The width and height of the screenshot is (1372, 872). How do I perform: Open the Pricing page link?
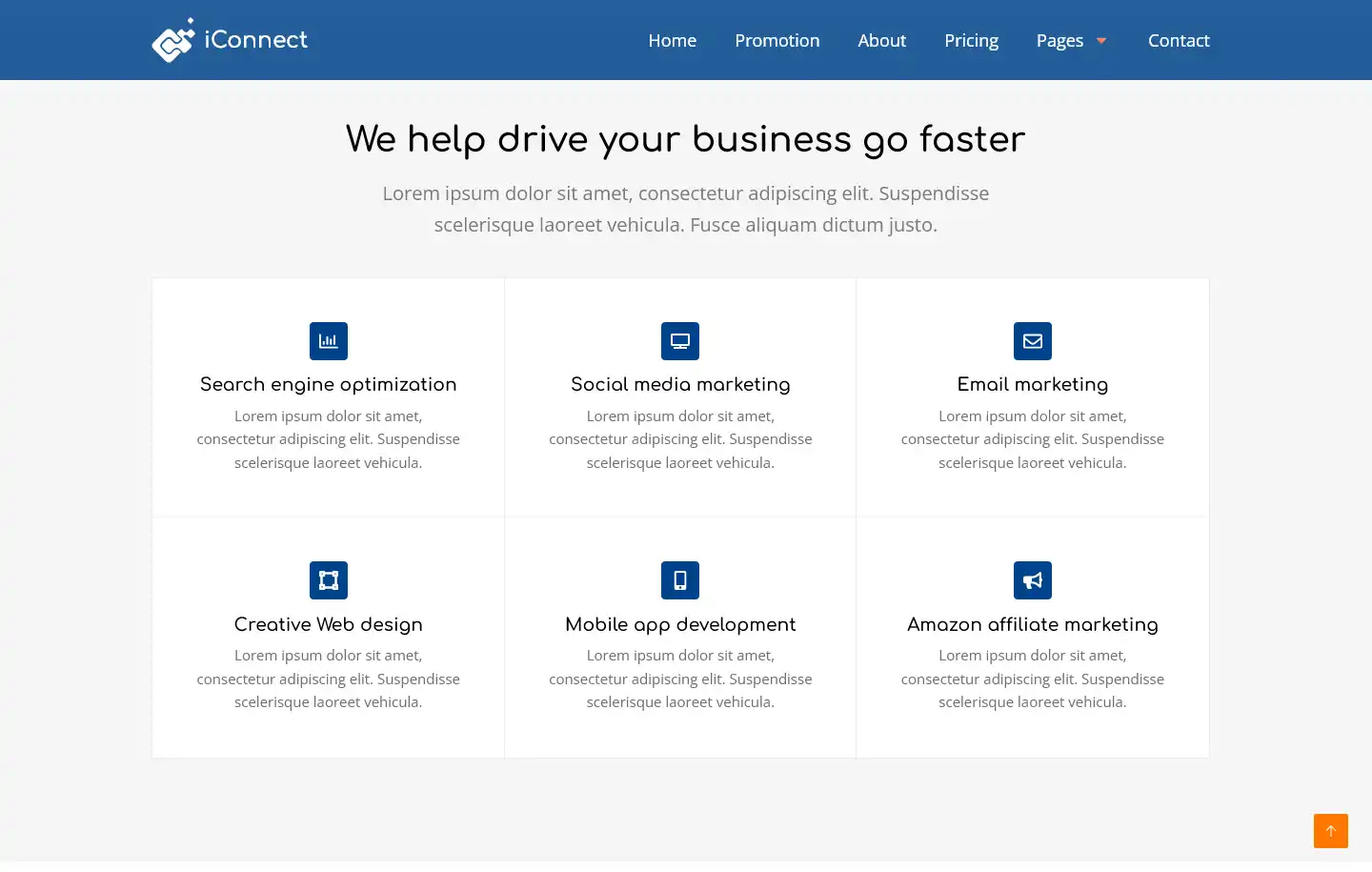point(971,41)
